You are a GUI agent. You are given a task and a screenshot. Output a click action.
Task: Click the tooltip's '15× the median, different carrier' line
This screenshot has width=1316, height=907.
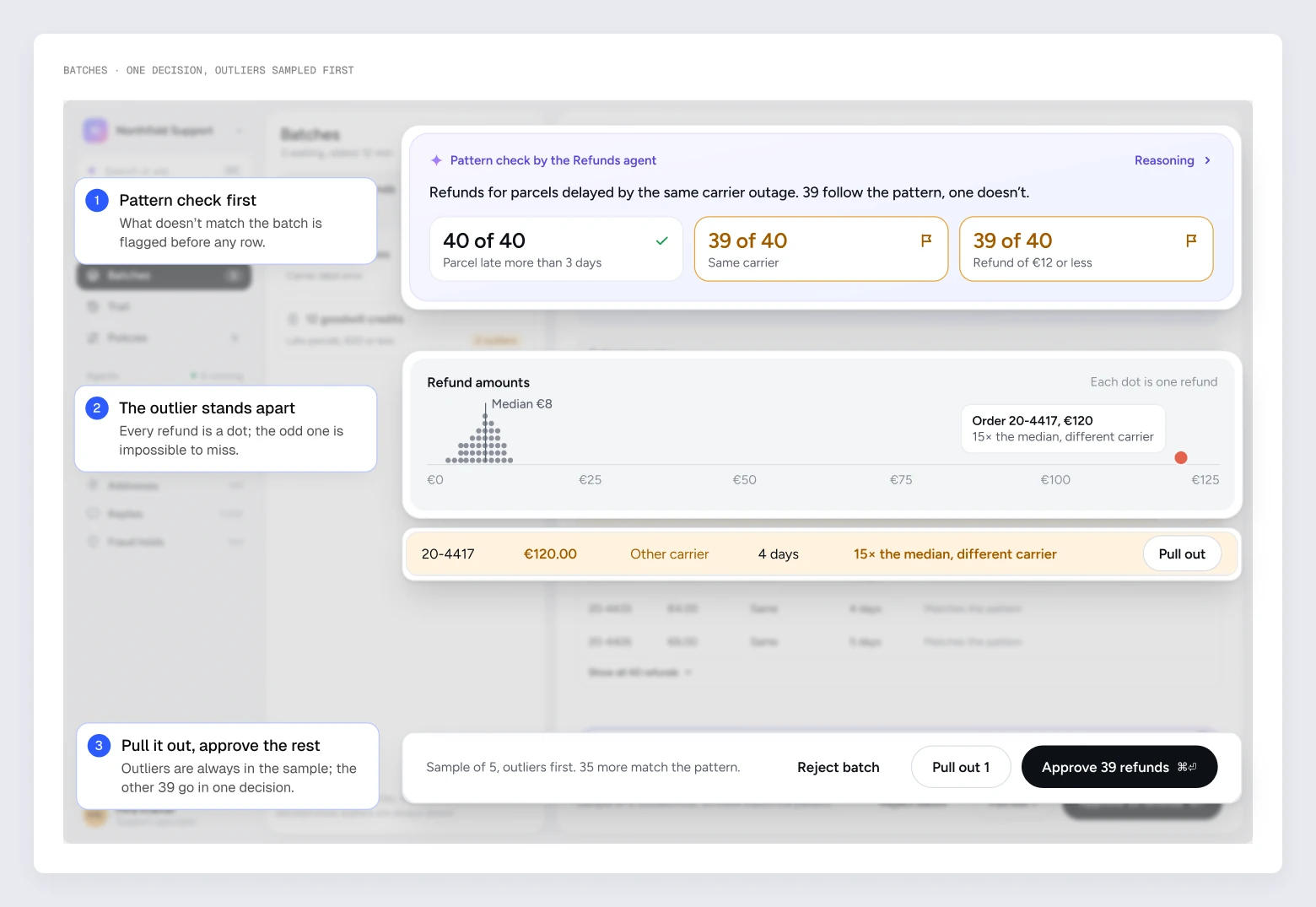1063,437
